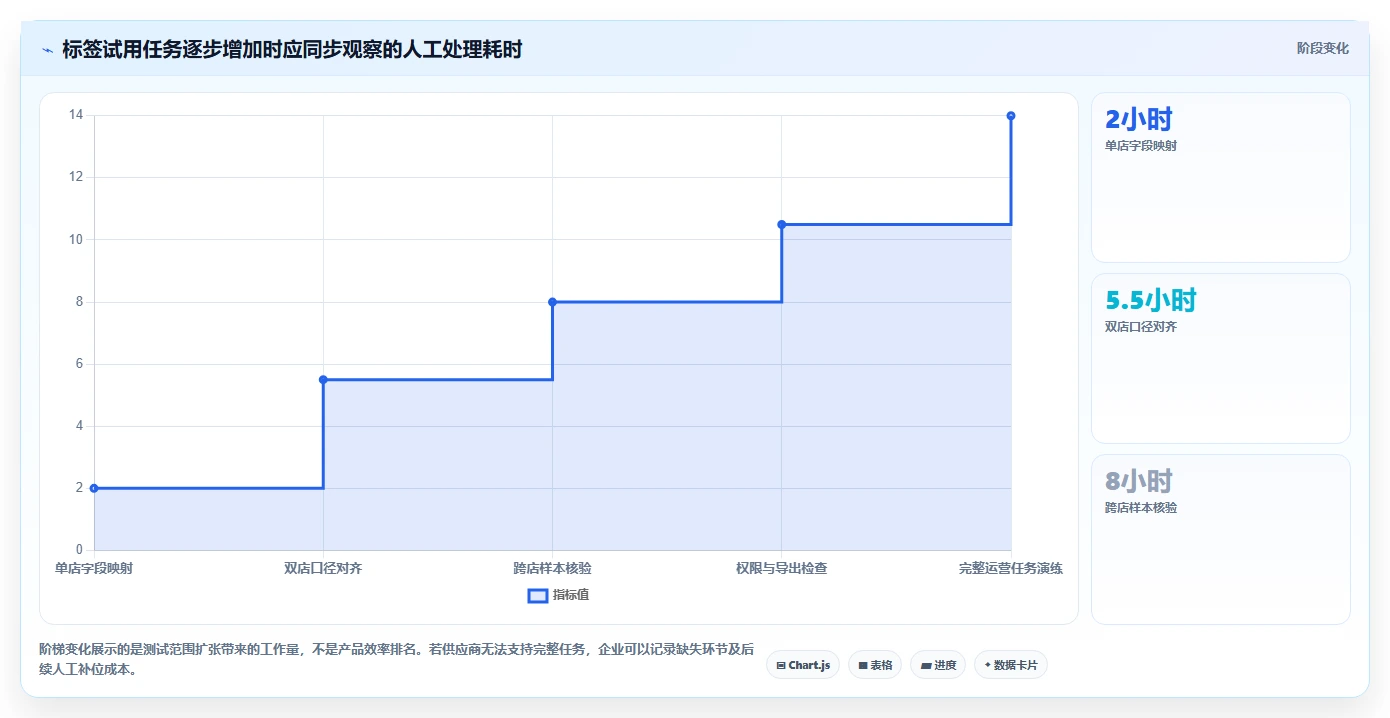Click the y-axis value 6

[78, 364]
